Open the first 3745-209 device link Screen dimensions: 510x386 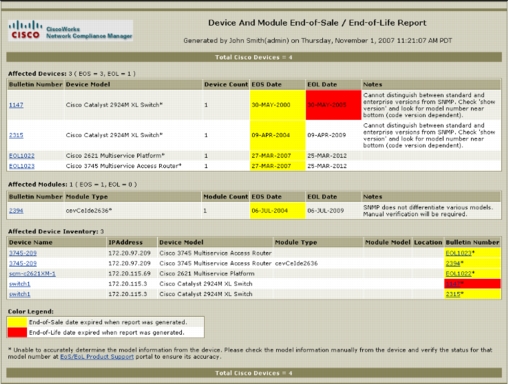[x=23, y=253]
